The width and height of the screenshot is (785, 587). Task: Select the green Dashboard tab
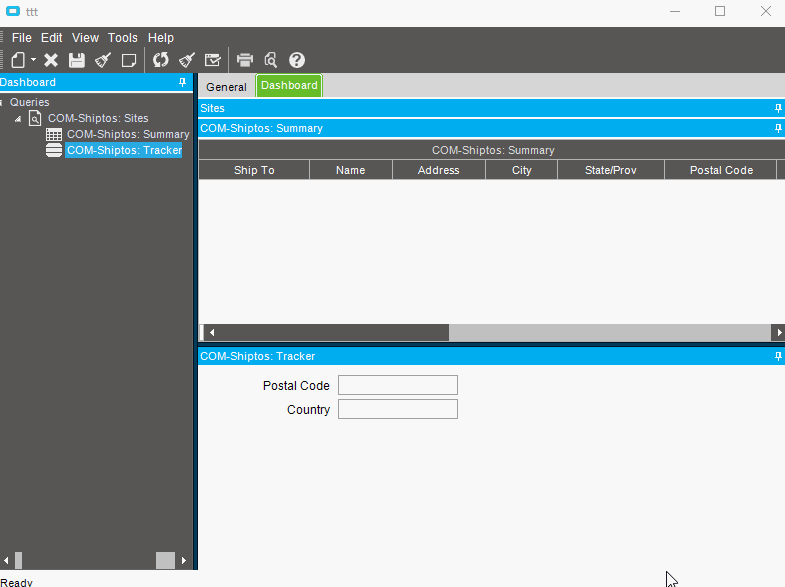pyautogui.click(x=289, y=85)
